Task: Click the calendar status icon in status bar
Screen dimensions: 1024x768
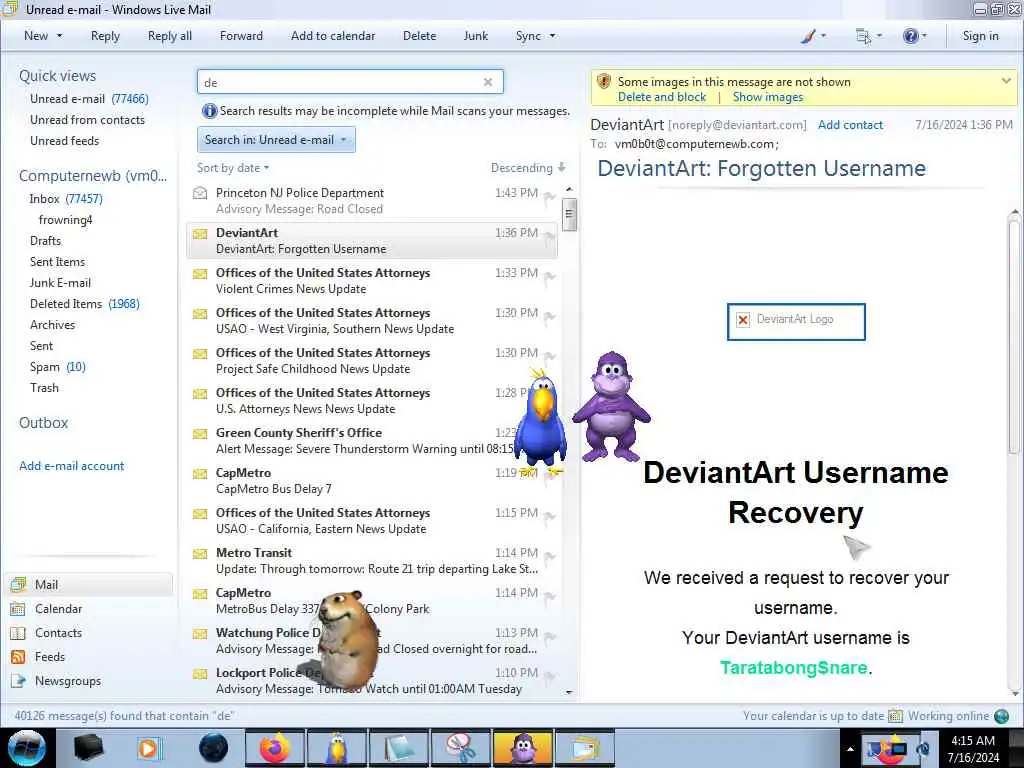Action: 895,716
